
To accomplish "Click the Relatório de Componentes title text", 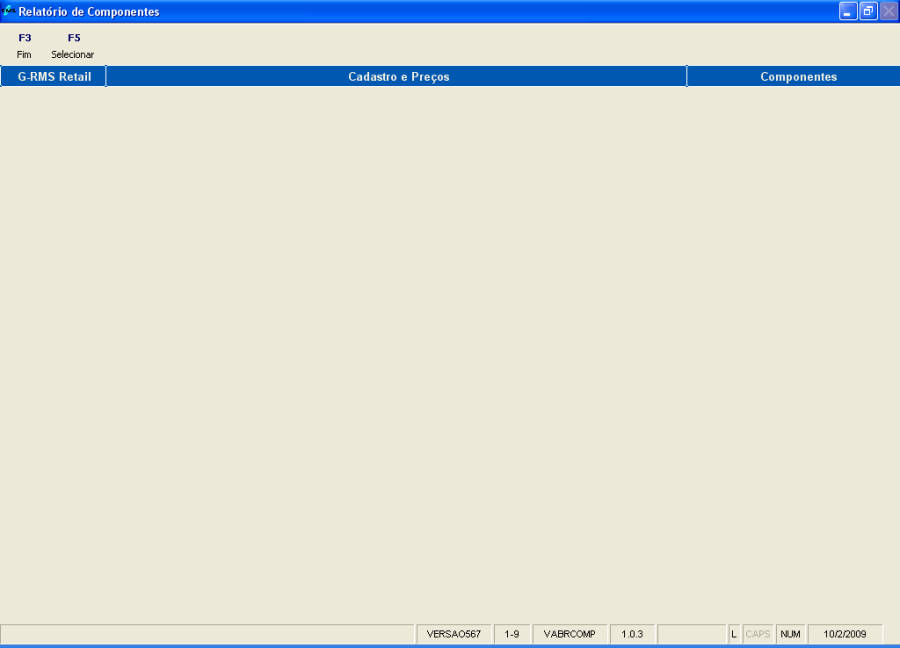I will 89,11.
